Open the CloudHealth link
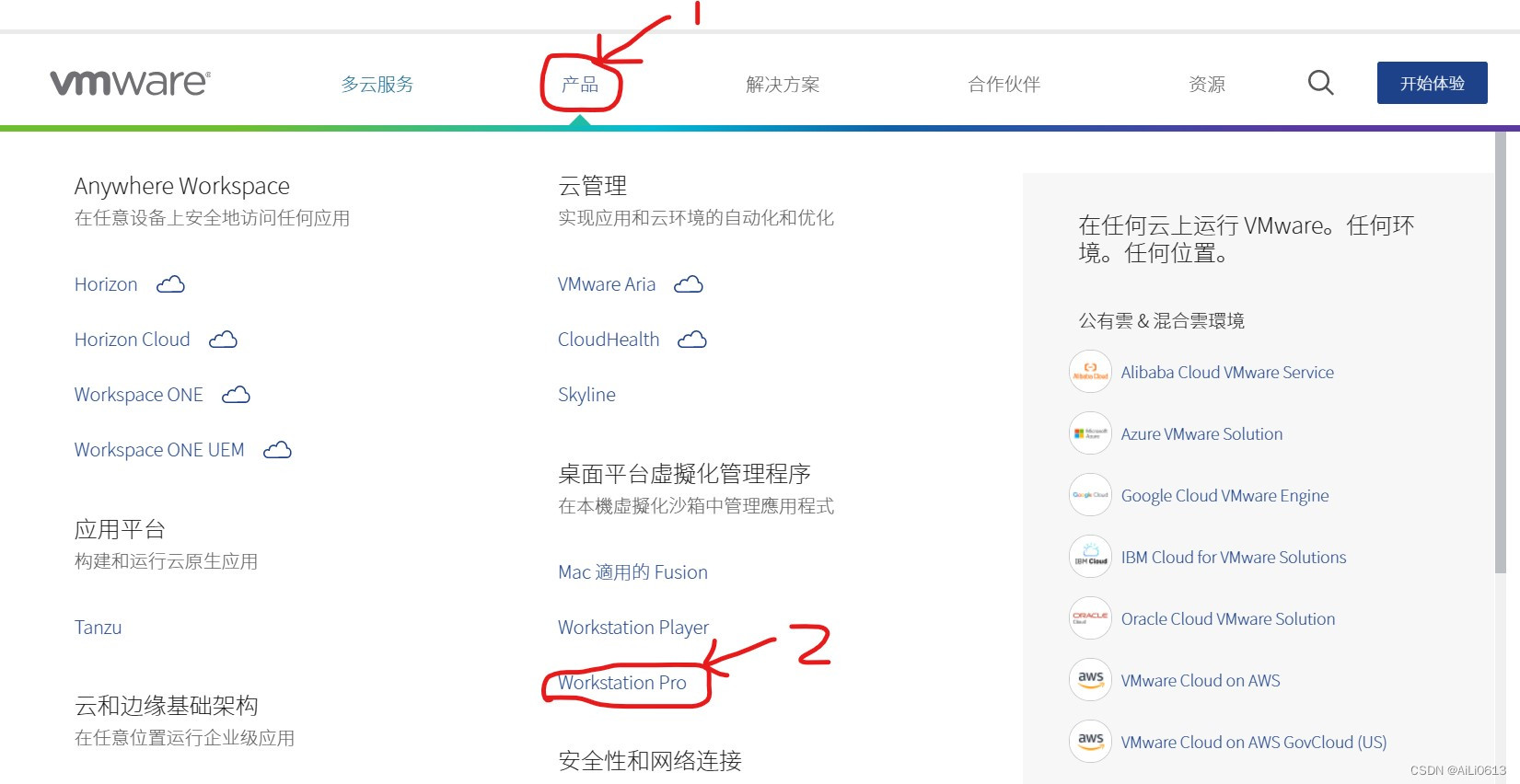 (x=609, y=340)
